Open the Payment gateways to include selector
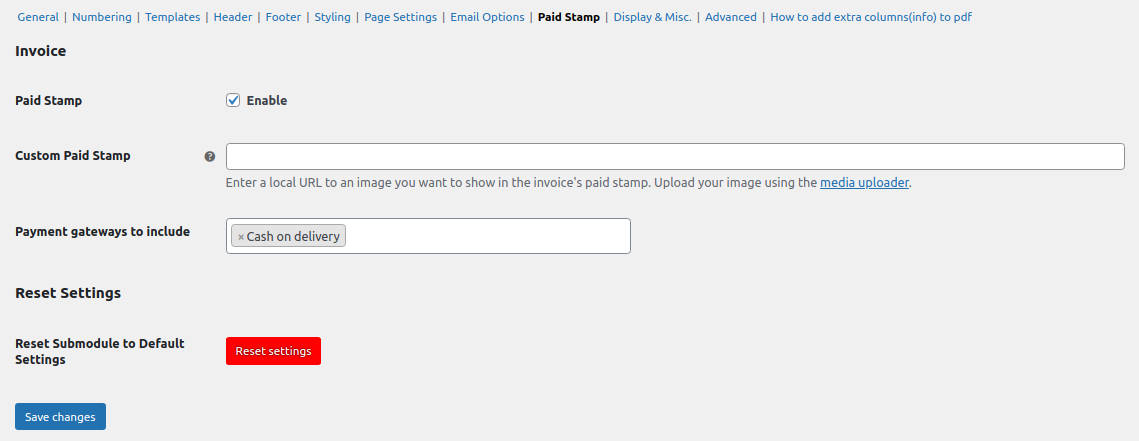The height and width of the screenshot is (441, 1139). pyautogui.click(x=428, y=236)
